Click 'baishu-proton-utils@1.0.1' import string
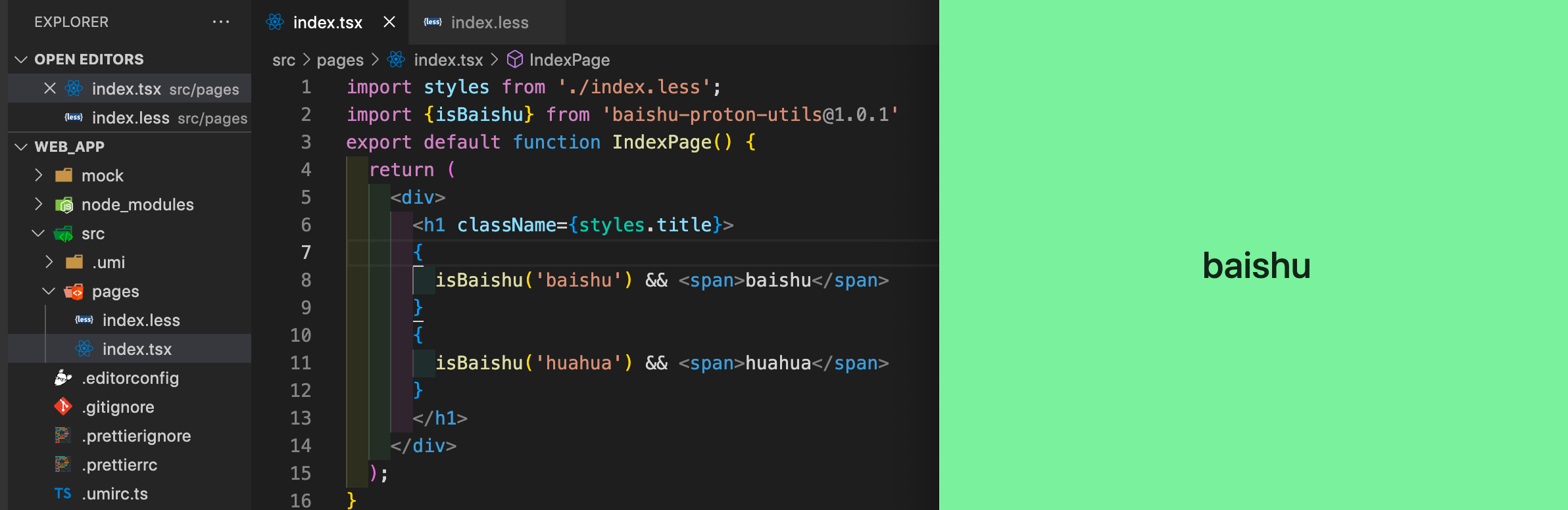Image resolution: width=1568 pixels, height=510 pixels. coord(750,114)
